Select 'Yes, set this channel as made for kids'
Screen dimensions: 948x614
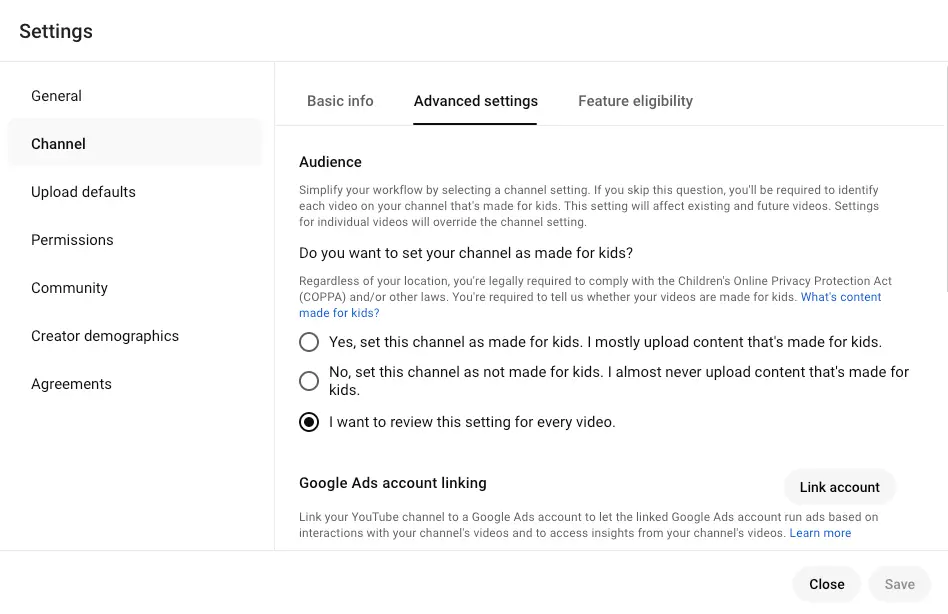coord(309,342)
